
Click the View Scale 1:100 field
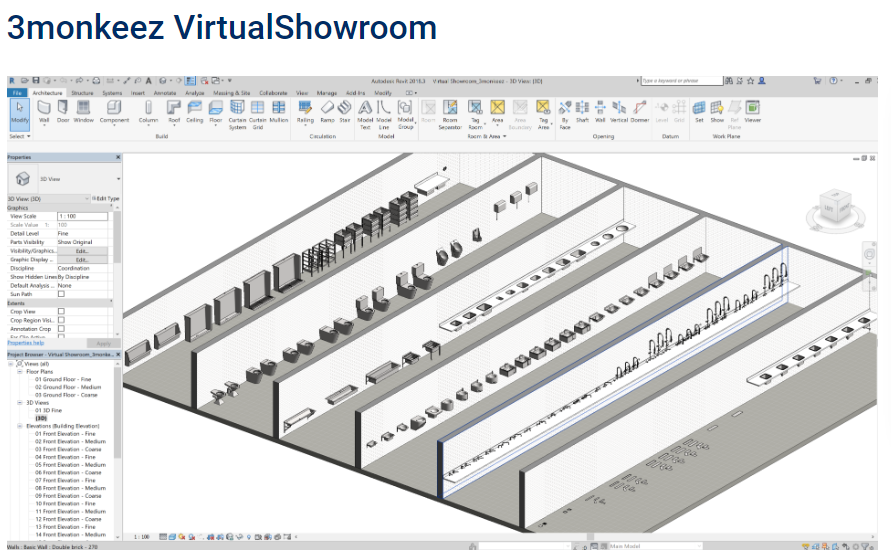[82, 216]
